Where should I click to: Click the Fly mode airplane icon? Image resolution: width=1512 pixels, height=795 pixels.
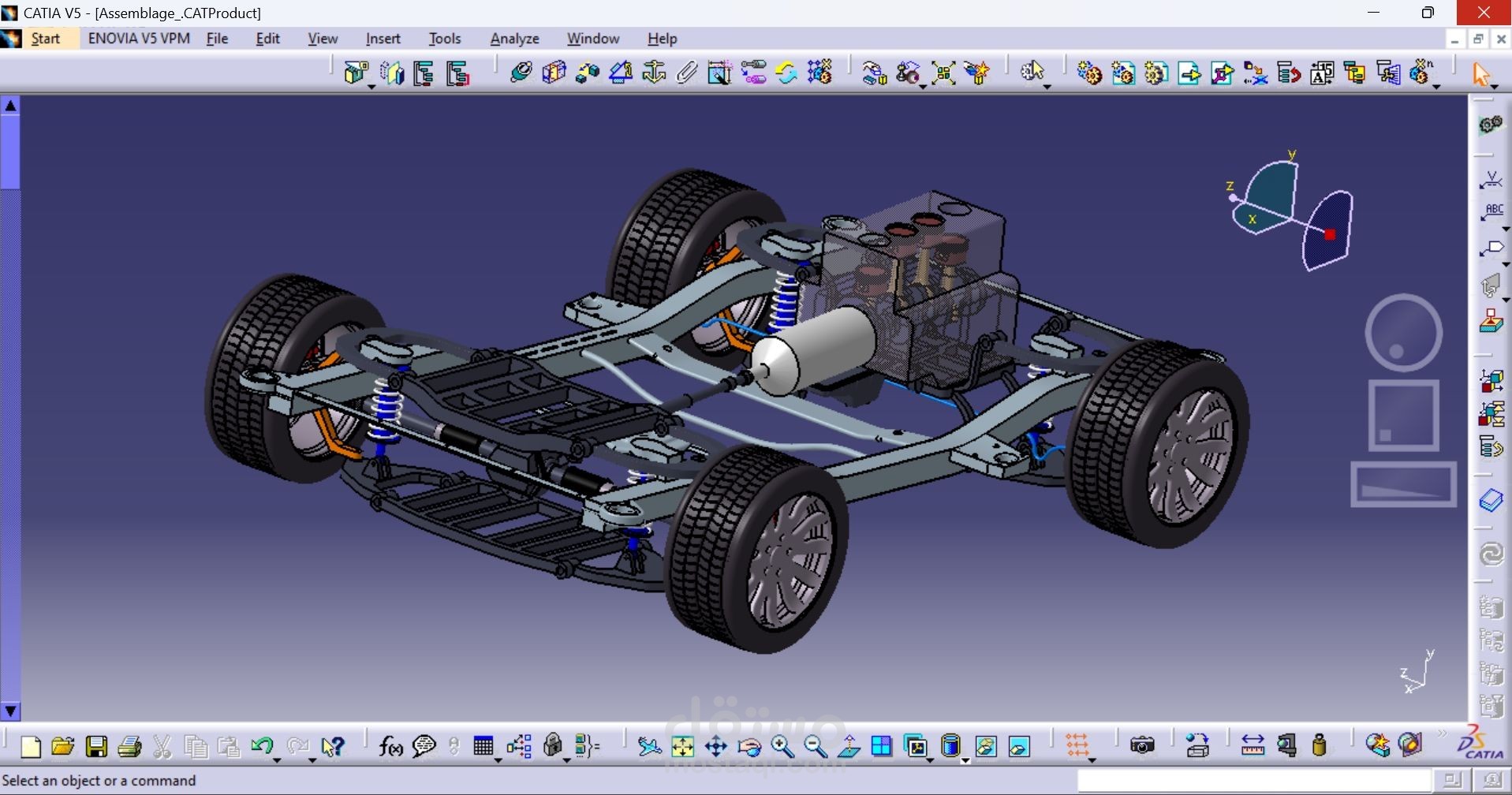(649, 746)
